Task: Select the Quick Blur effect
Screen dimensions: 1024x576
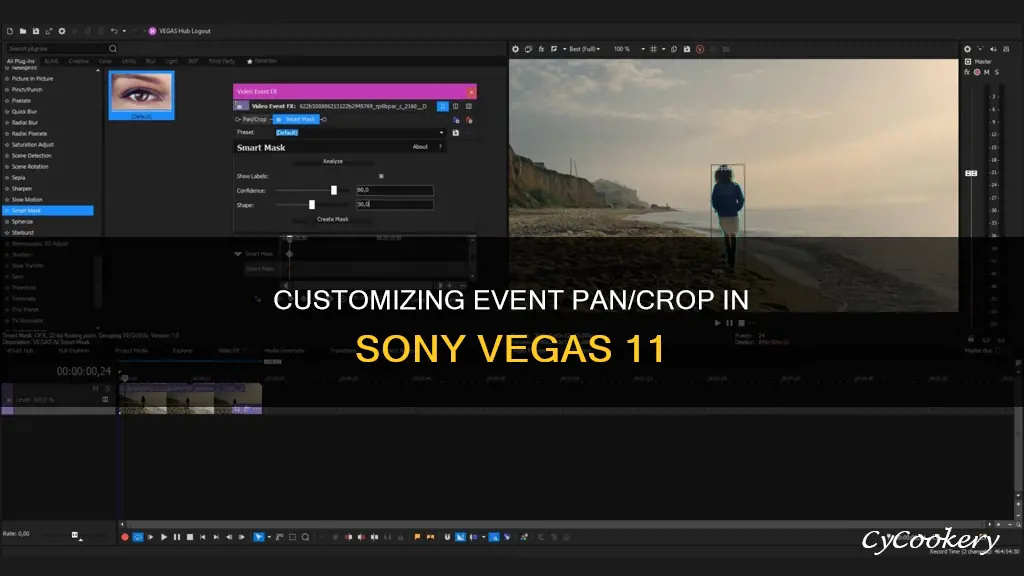Action: [24, 112]
